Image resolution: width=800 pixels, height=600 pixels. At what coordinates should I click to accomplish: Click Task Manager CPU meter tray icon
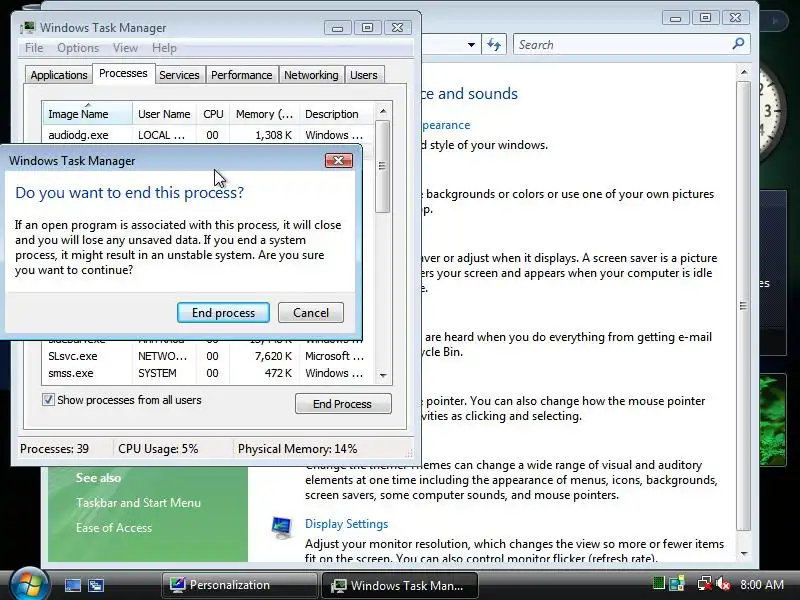point(659,584)
